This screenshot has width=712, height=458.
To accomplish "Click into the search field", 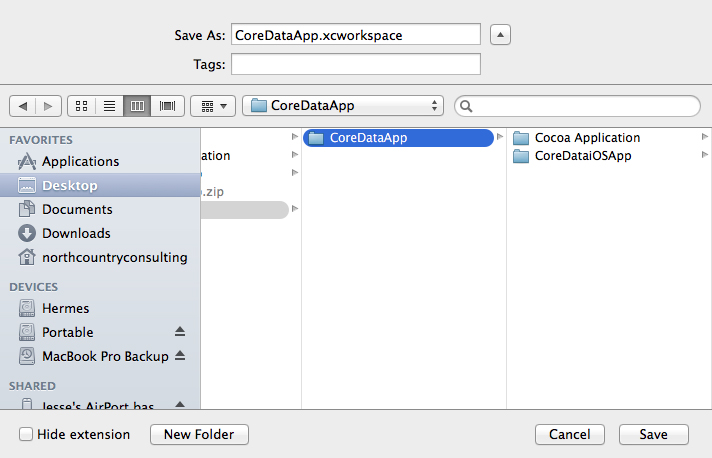I will (x=577, y=106).
